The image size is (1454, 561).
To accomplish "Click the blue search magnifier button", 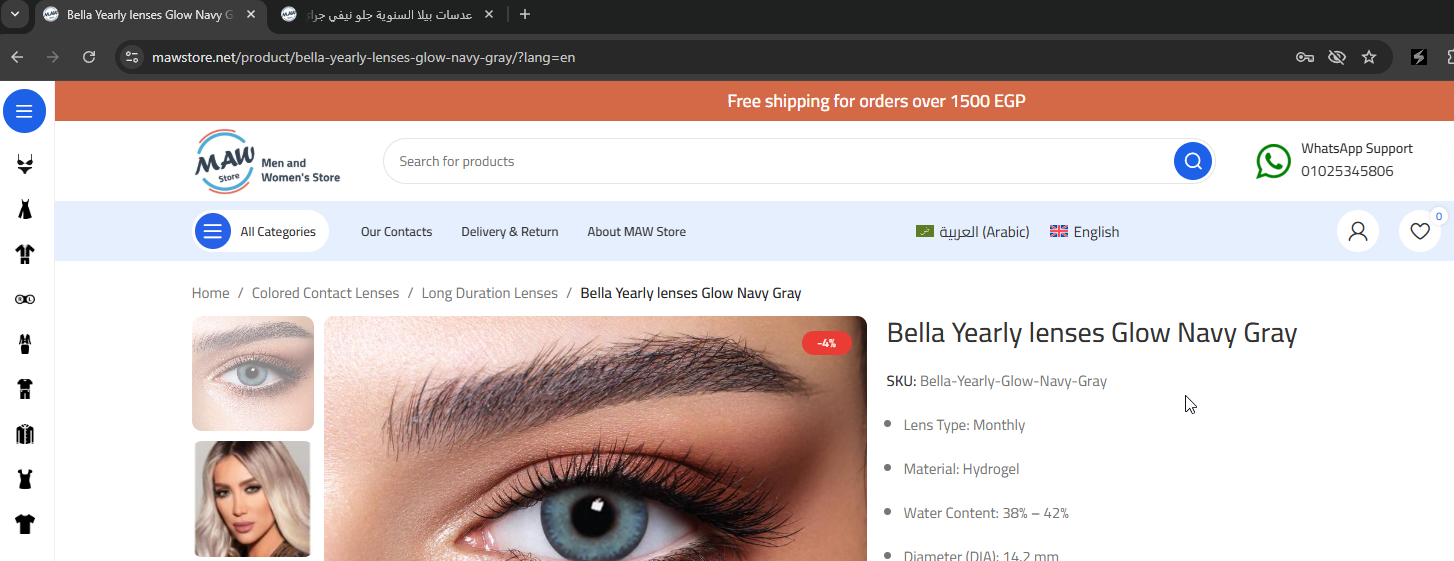I will [x=1193, y=161].
